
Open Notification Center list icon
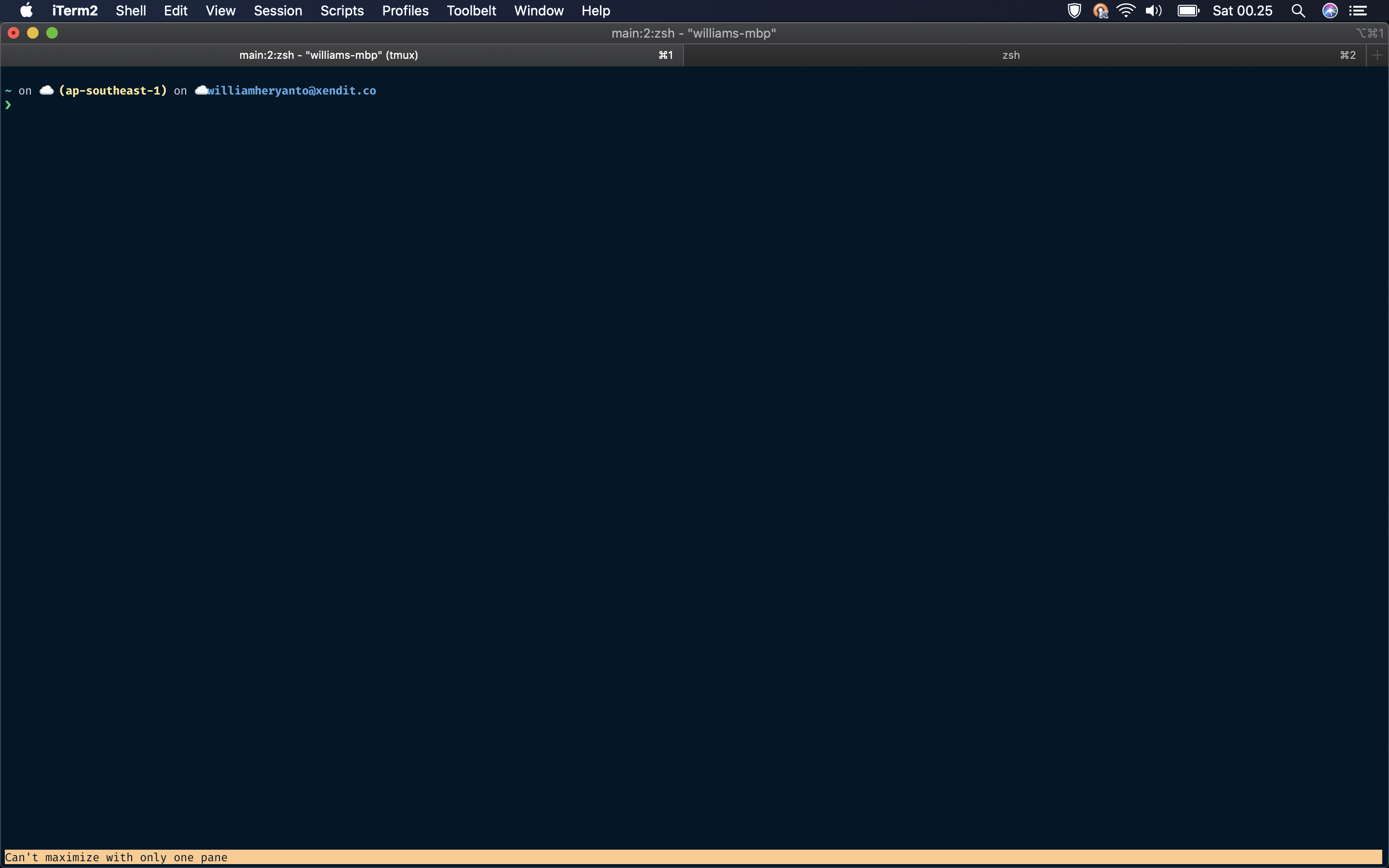[1358, 10]
